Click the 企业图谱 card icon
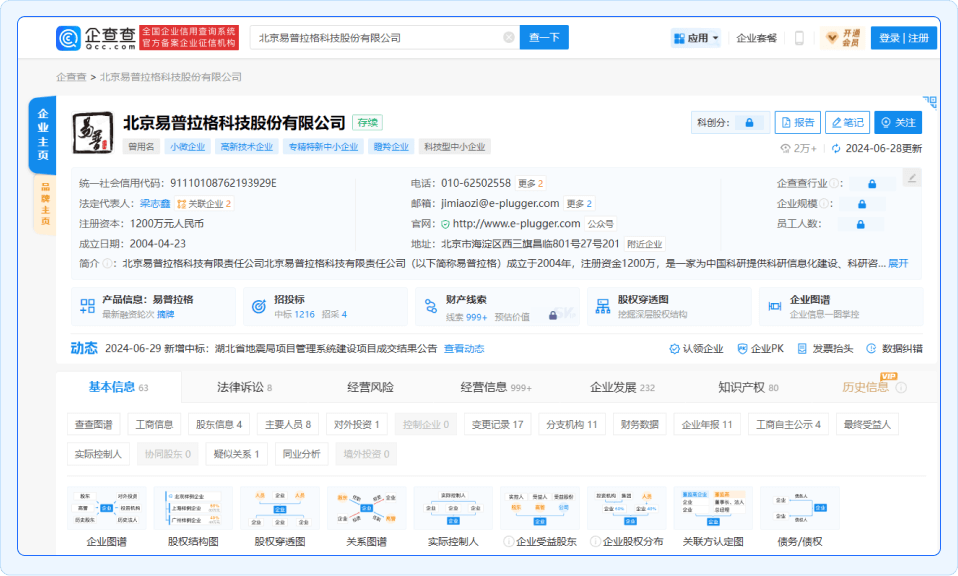The width and height of the screenshot is (958, 576). [775, 306]
